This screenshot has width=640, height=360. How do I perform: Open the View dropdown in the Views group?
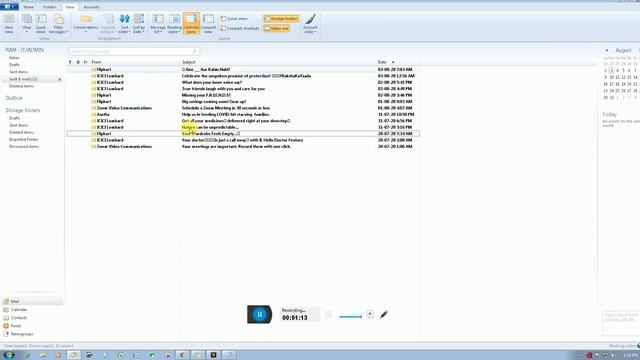[x=27, y=24]
